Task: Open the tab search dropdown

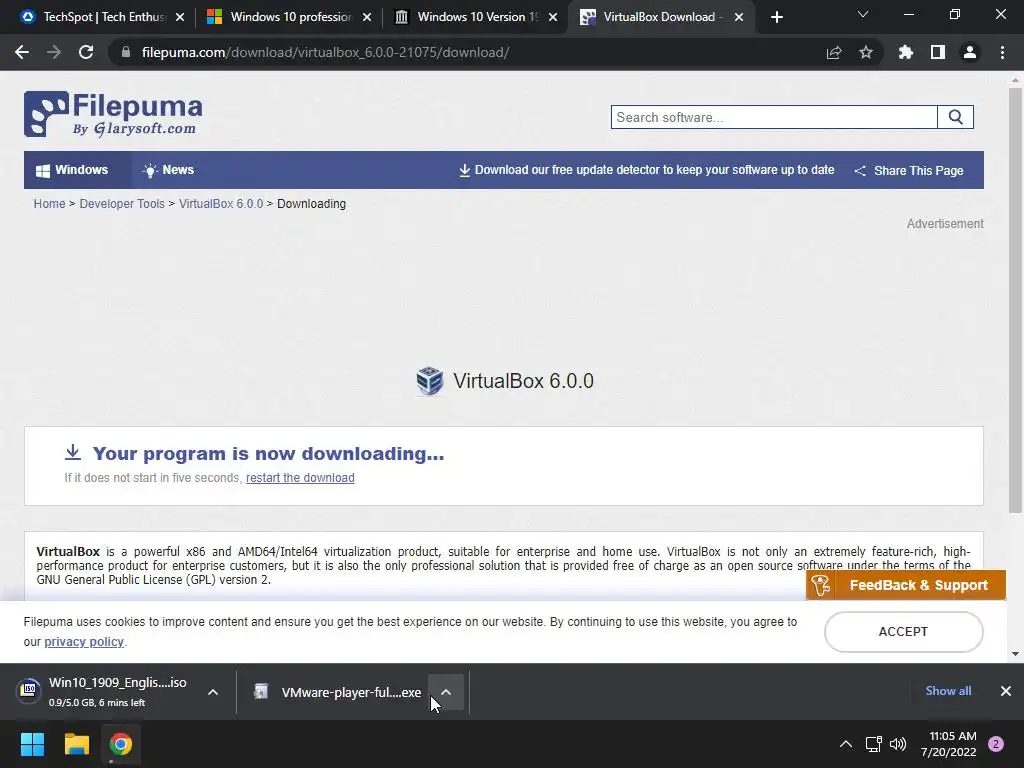Action: point(863,14)
